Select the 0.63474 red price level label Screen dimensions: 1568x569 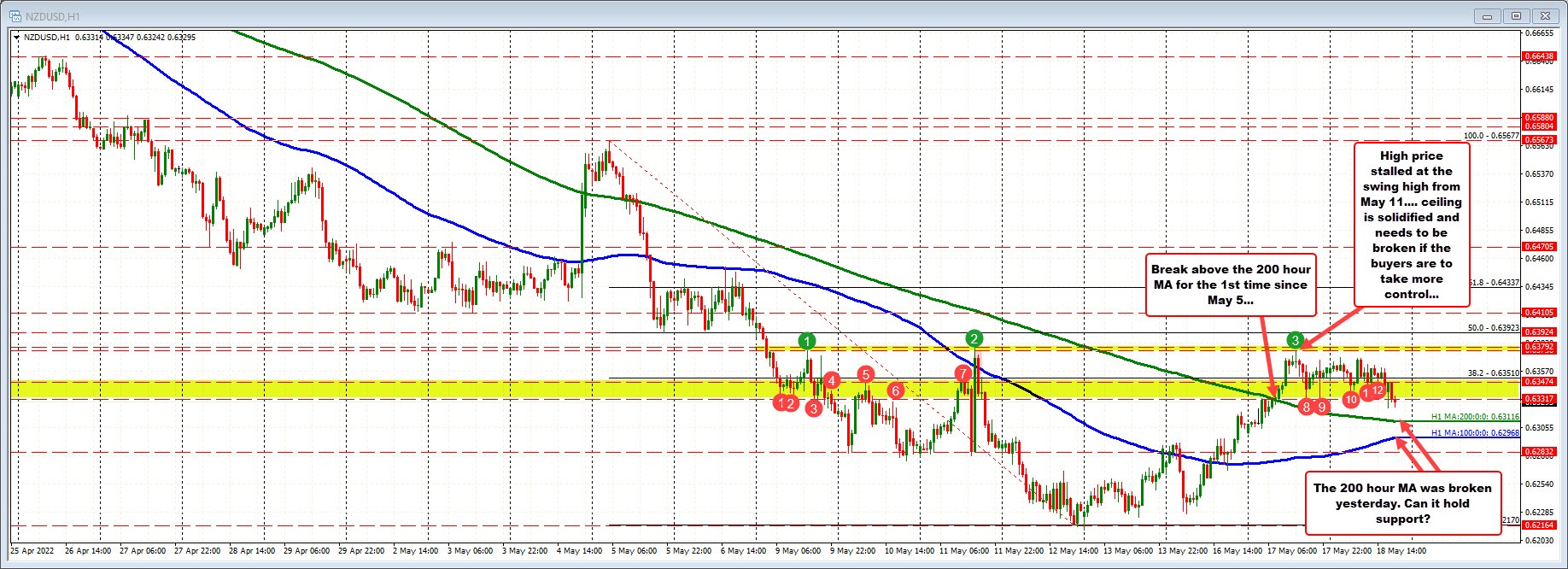click(x=1539, y=382)
